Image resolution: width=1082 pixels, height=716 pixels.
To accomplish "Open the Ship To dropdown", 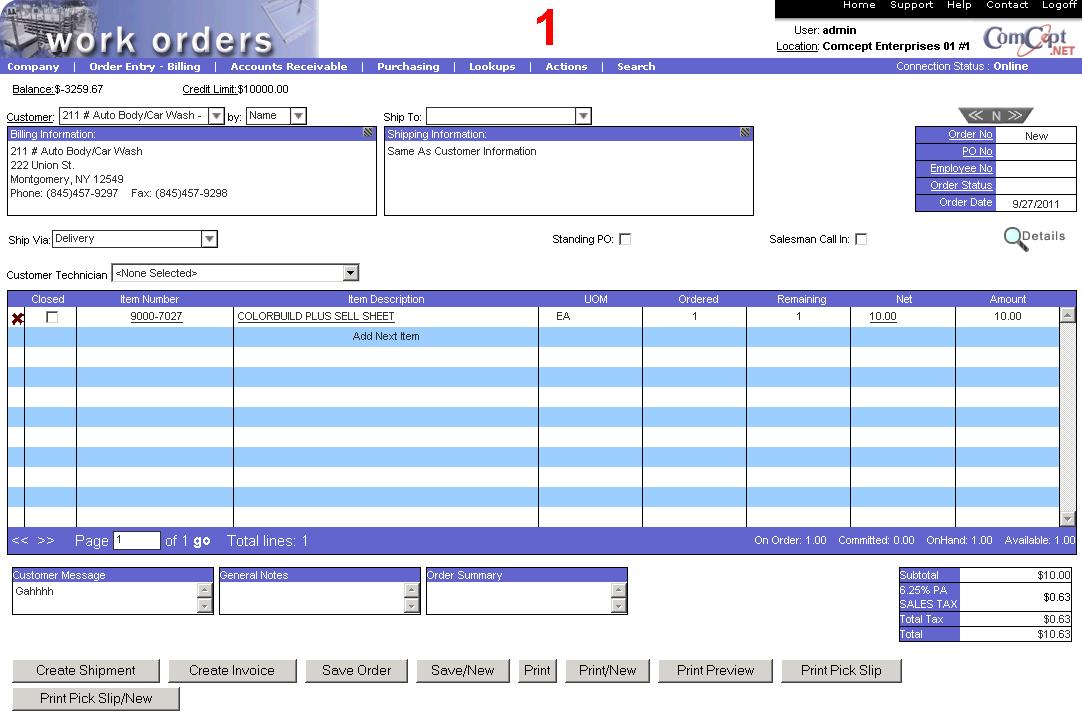I will pos(583,117).
